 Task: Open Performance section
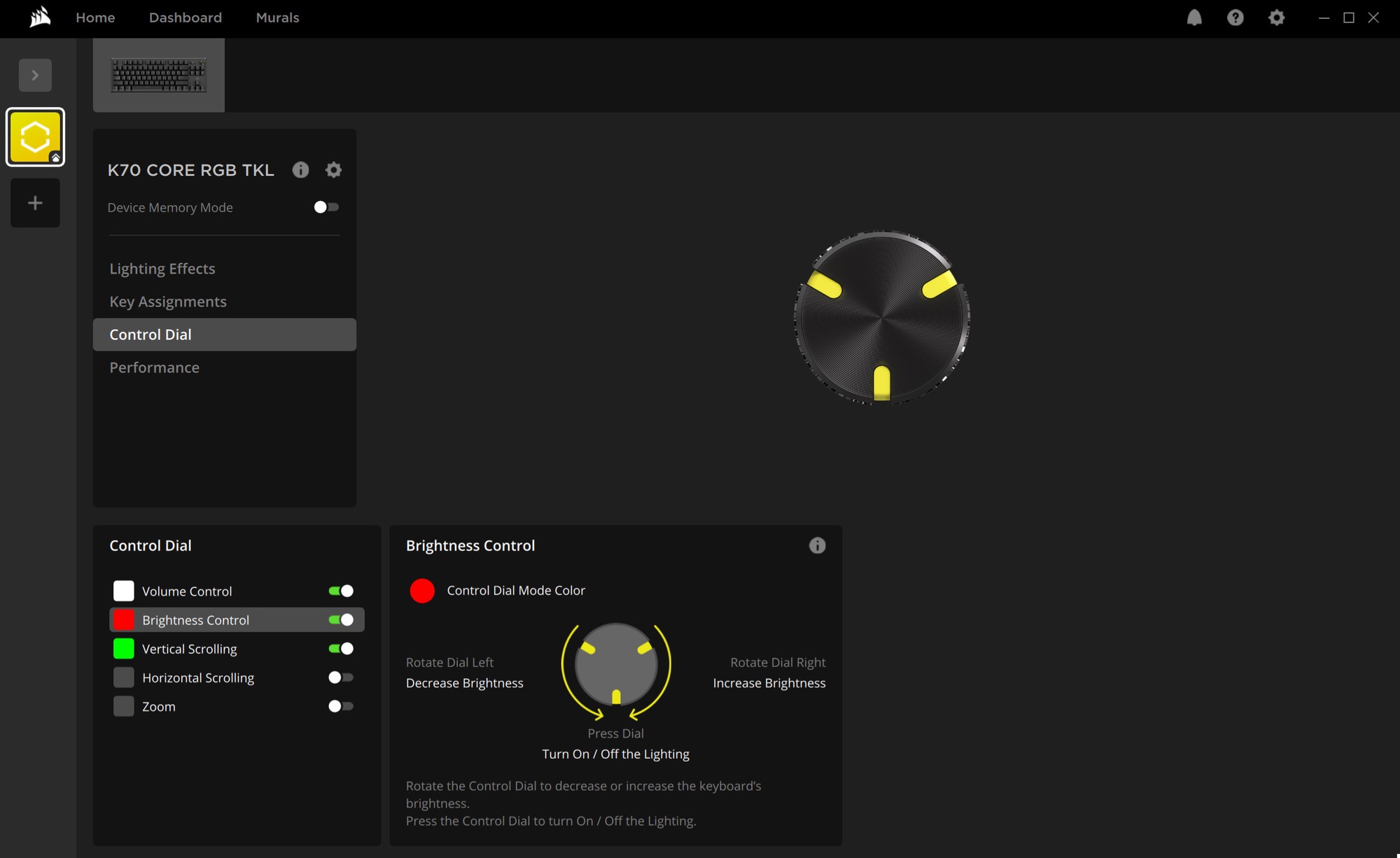click(x=155, y=367)
